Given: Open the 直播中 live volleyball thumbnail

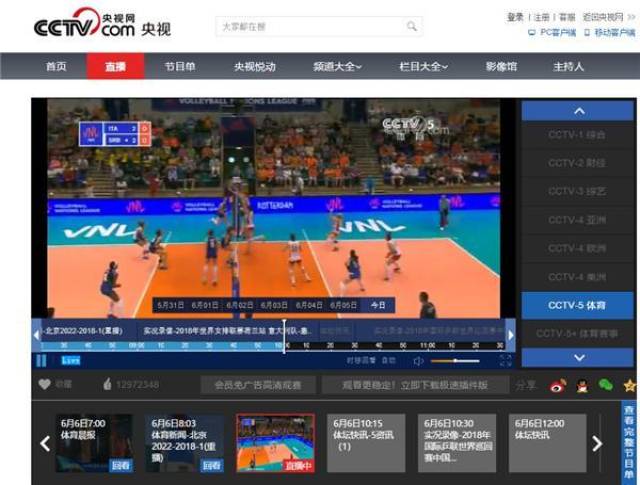Looking at the screenshot, I should [x=276, y=443].
